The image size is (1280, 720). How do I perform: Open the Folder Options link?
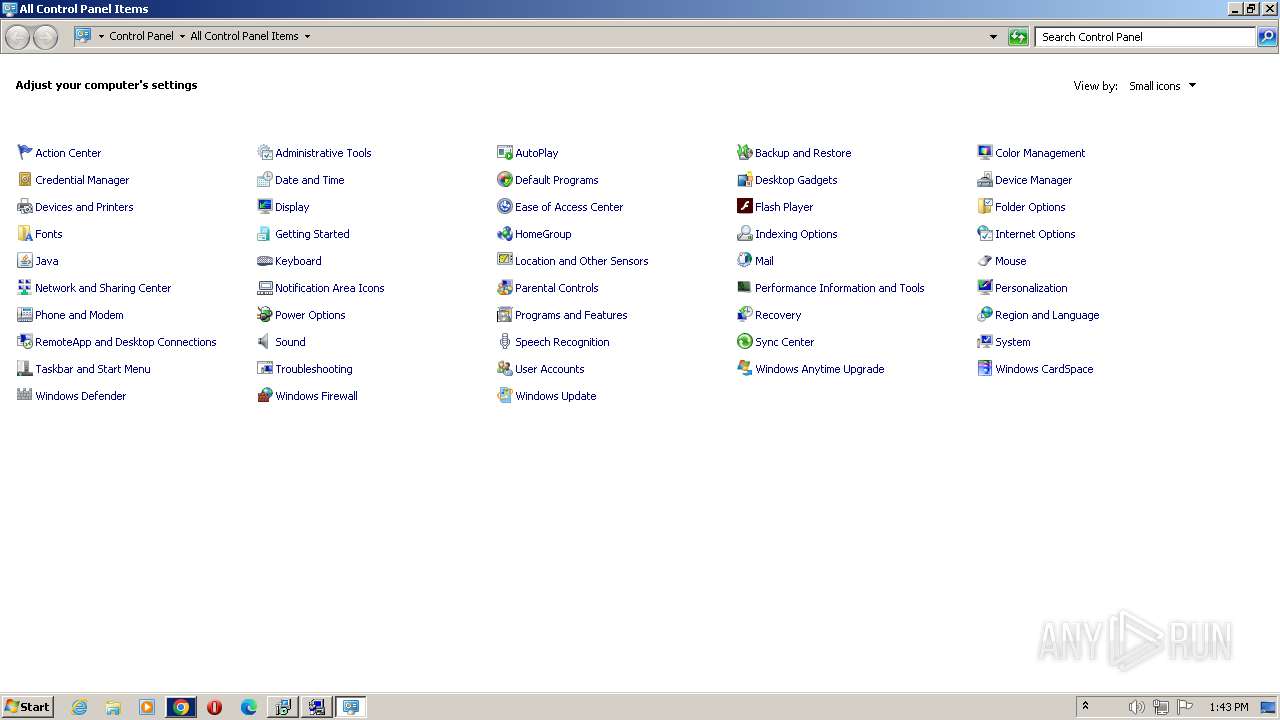click(1030, 207)
